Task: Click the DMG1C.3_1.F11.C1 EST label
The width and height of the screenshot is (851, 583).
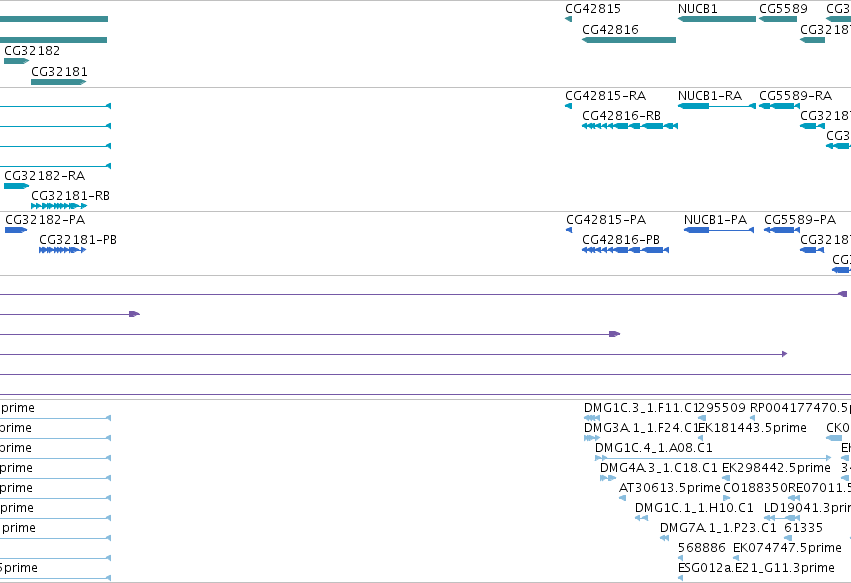Action: click(640, 408)
